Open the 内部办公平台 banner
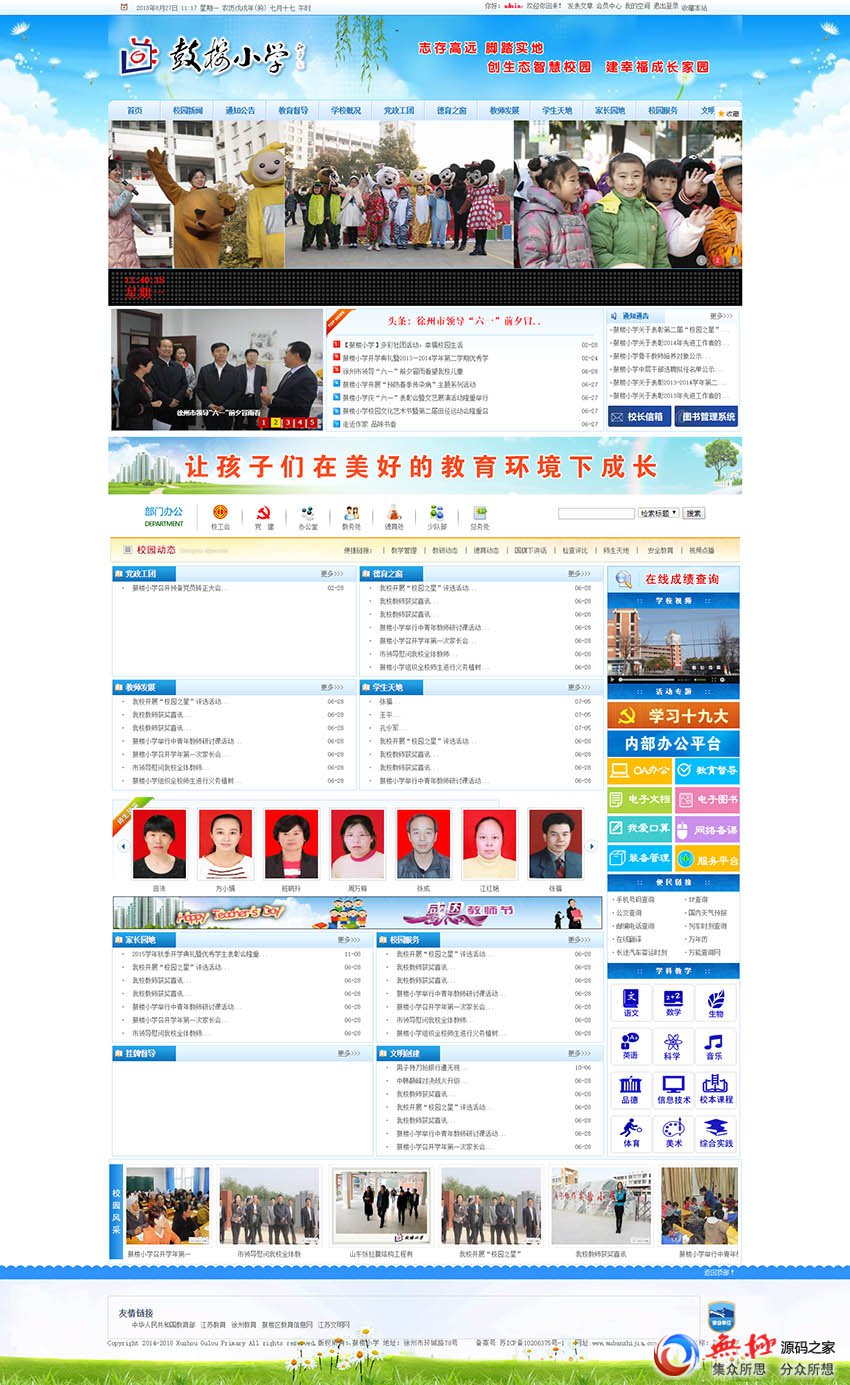The height and width of the screenshot is (1385, 850). point(673,744)
